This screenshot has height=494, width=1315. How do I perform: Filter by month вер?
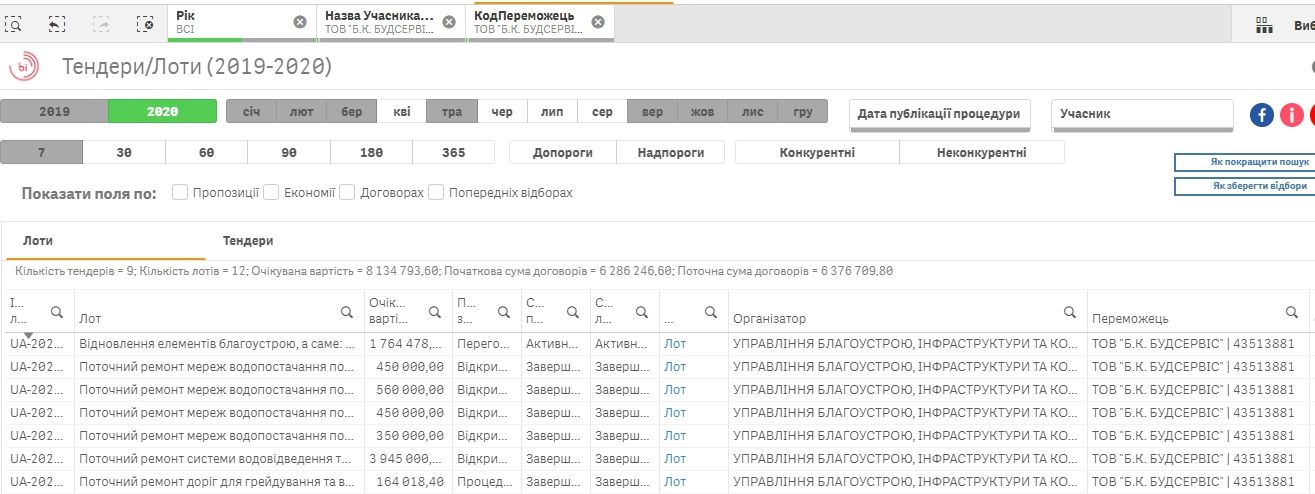point(652,112)
